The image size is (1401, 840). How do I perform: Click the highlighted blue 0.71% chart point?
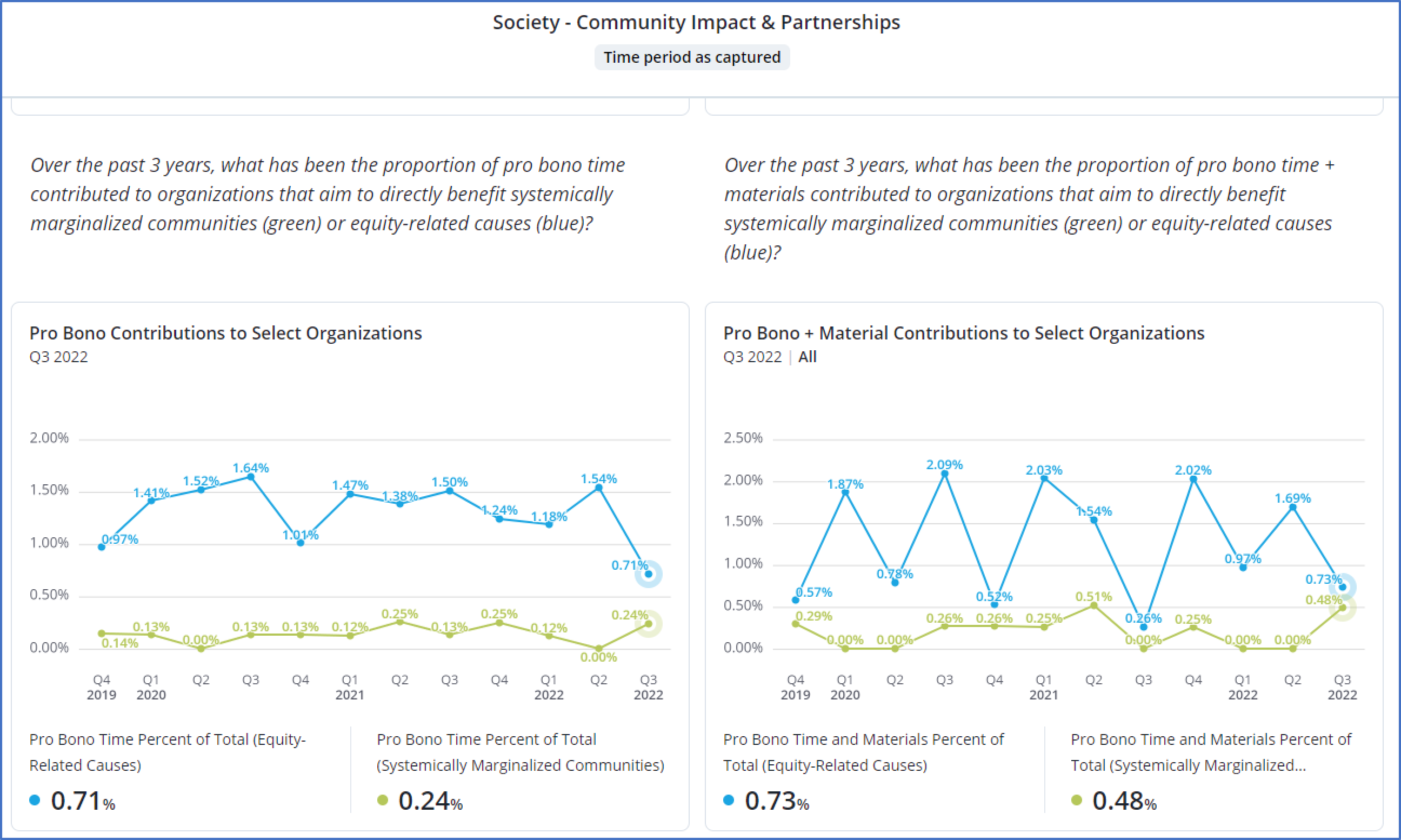pos(649,574)
